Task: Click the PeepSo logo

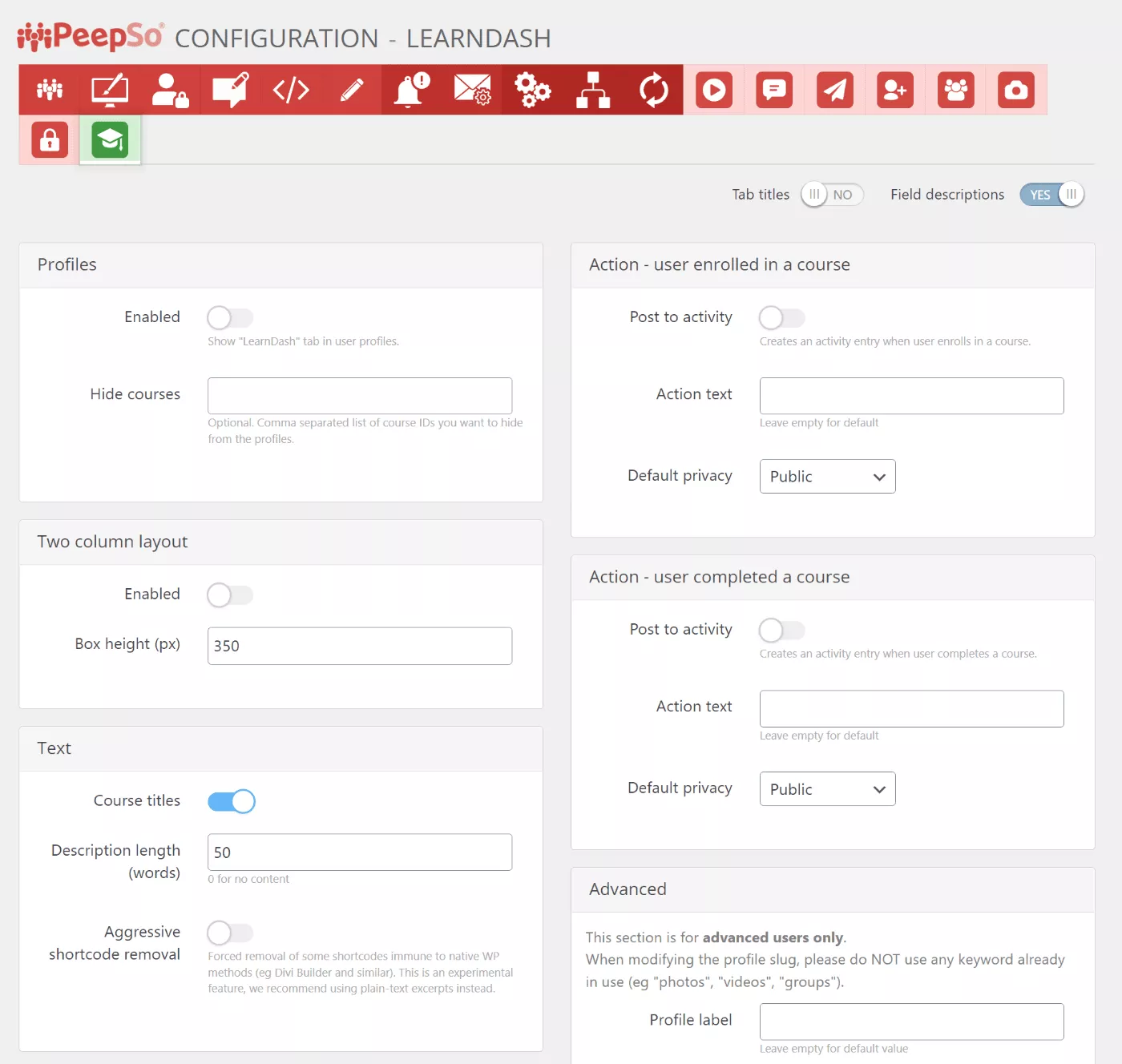Action: point(91,36)
